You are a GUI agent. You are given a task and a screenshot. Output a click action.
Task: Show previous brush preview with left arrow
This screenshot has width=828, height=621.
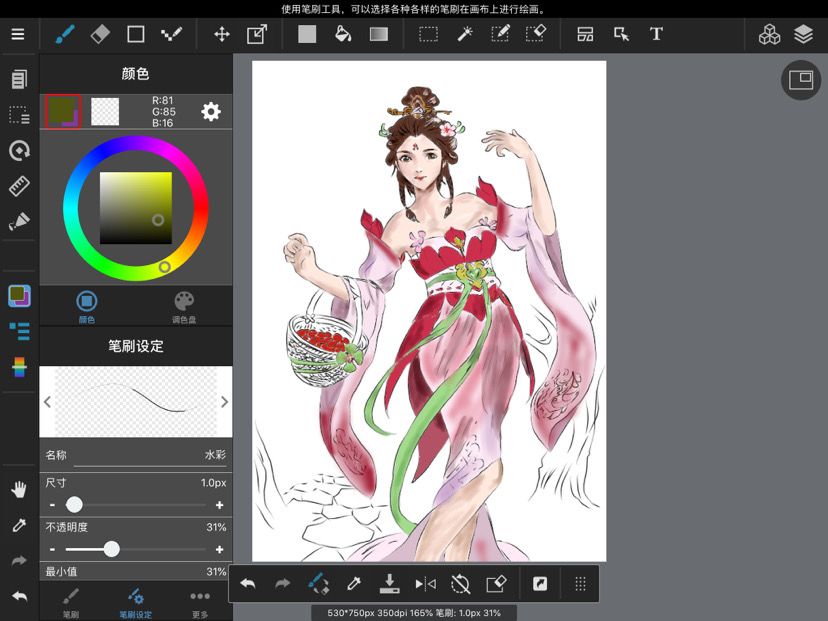click(x=48, y=402)
